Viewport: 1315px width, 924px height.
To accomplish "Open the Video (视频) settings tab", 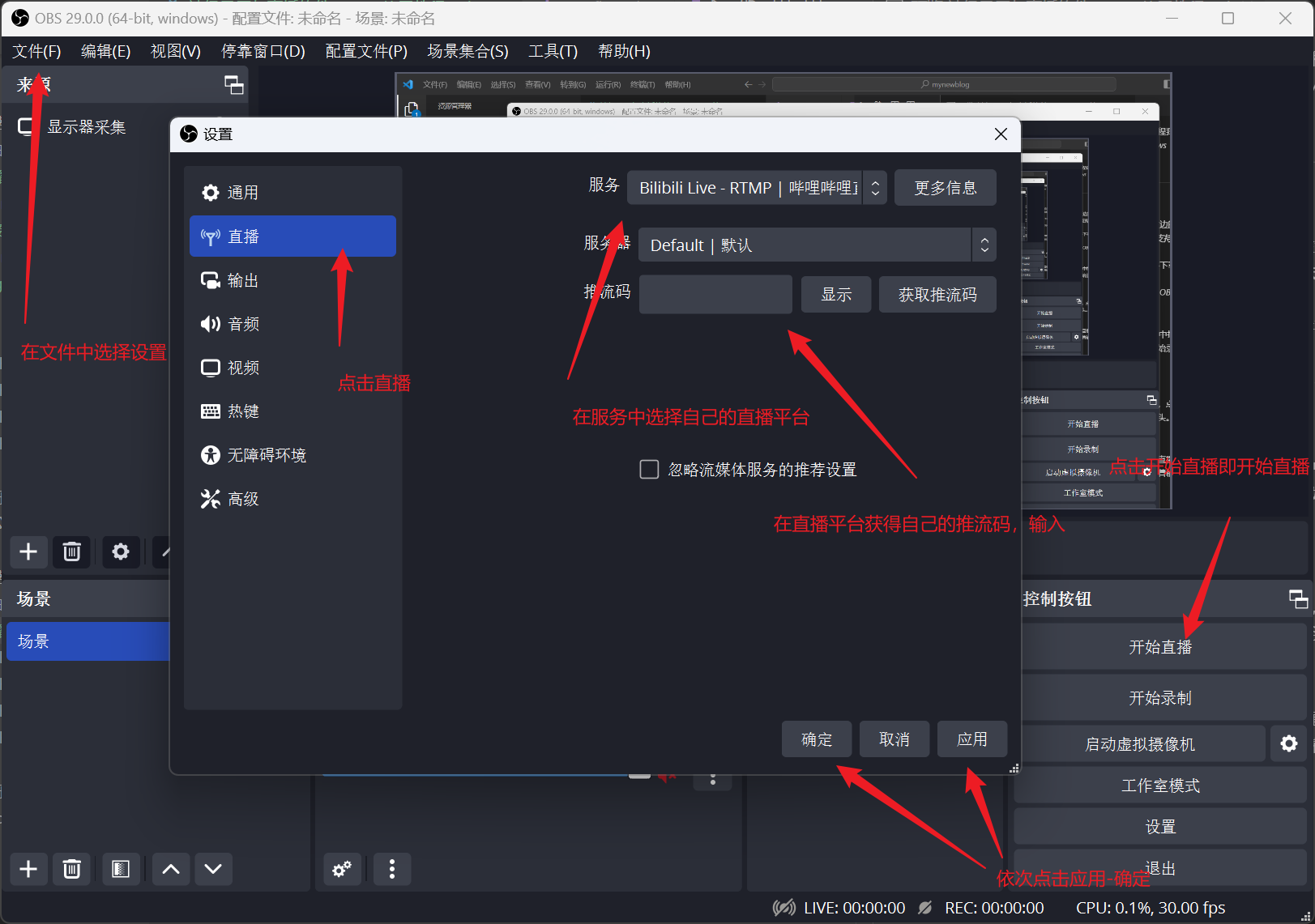I will [x=292, y=368].
